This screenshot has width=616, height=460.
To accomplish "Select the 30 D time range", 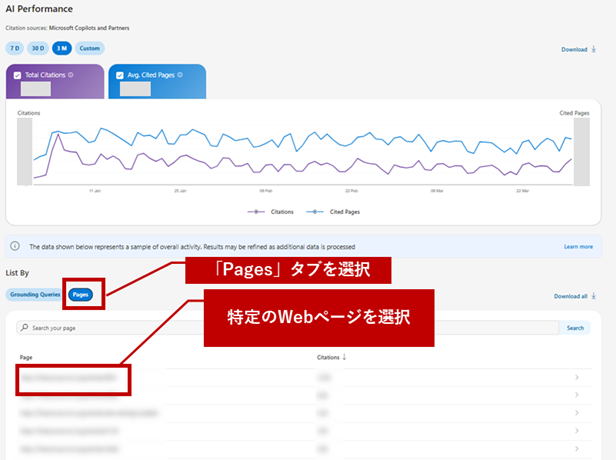I will [39, 47].
